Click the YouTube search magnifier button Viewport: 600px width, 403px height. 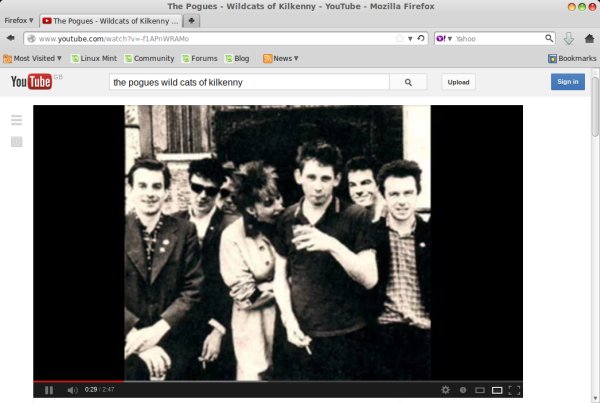[x=408, y=82]
